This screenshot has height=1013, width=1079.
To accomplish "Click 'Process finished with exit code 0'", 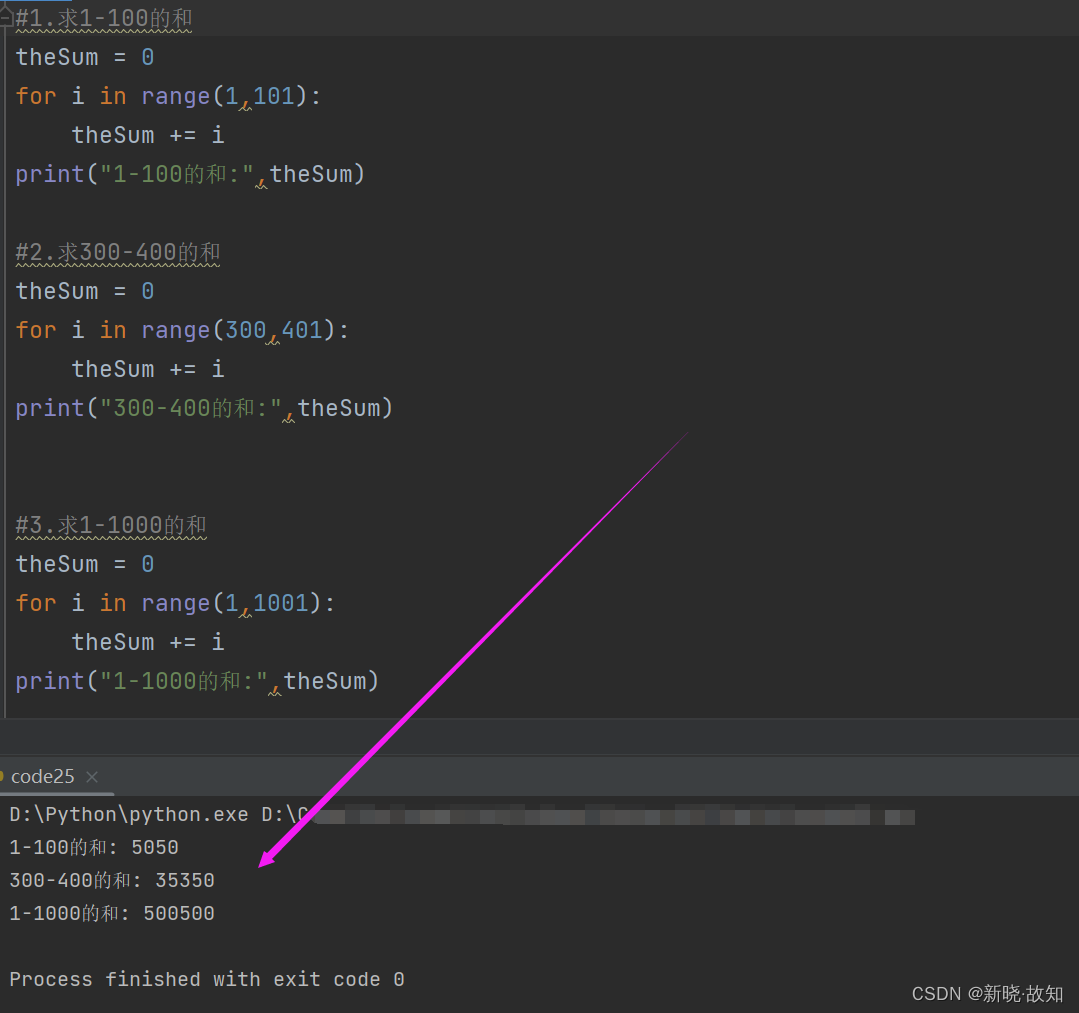I will pos(207,979).
